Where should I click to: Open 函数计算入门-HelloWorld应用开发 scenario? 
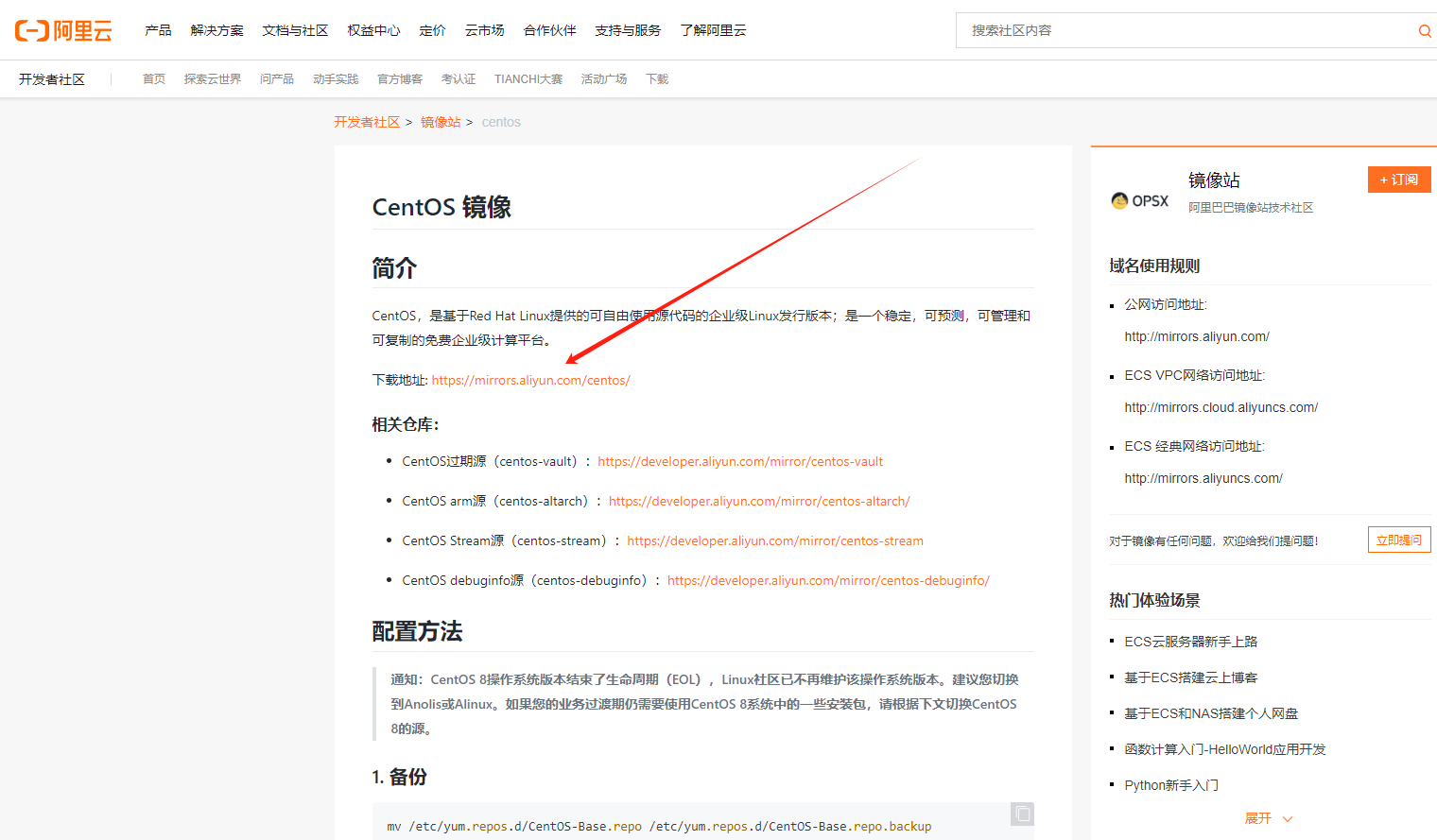click(1225, 749)
